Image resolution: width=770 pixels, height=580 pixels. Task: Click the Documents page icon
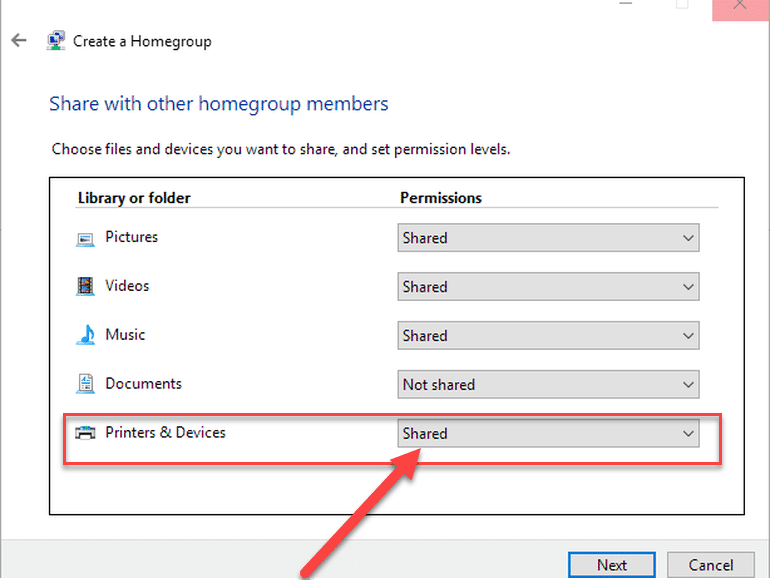click(85, 384)
